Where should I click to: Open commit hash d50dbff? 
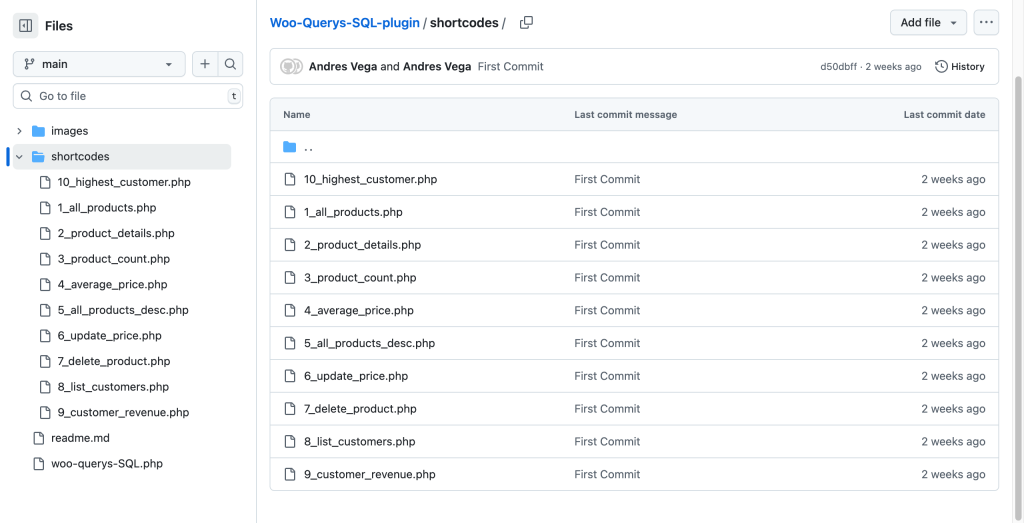(839, 67)
